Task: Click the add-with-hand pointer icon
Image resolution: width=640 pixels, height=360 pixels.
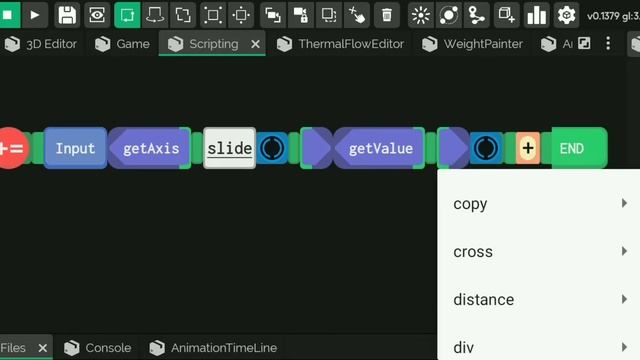Action: coord(357,15)
